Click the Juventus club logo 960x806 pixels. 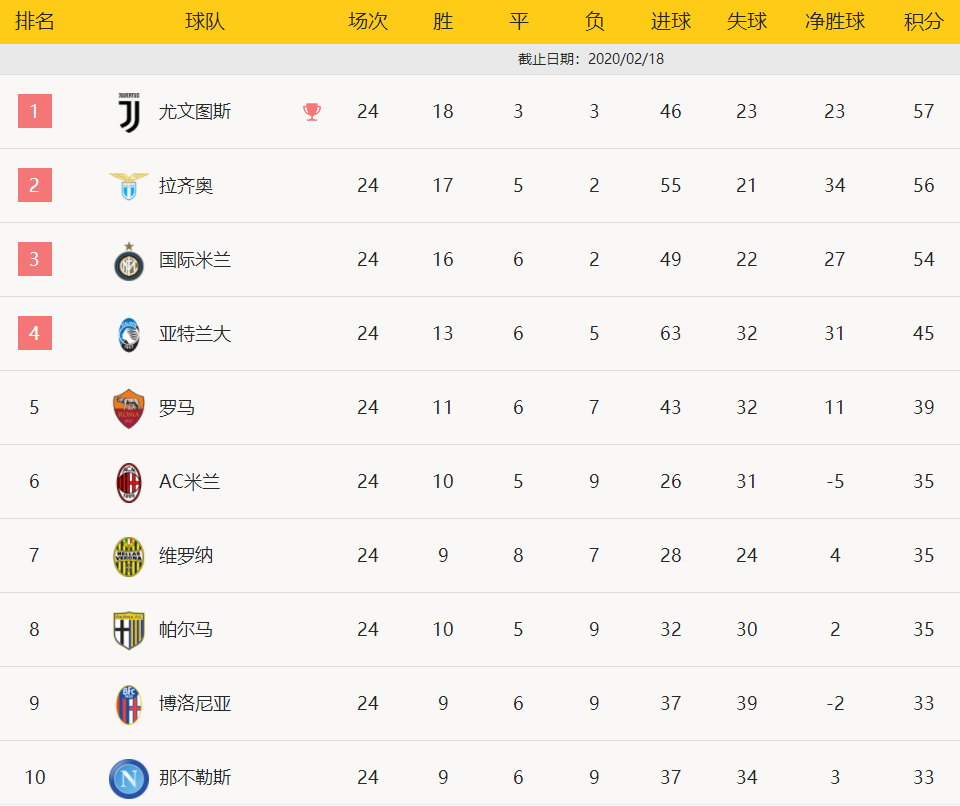coord(129,113)
